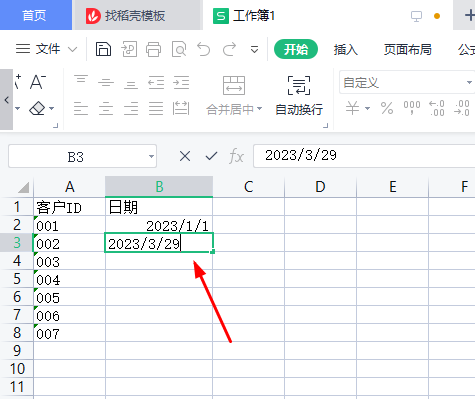The width and height of the screenshot is (475, 399).
Task: Click cell containing 客户ID
Action: tap(69, 207)
